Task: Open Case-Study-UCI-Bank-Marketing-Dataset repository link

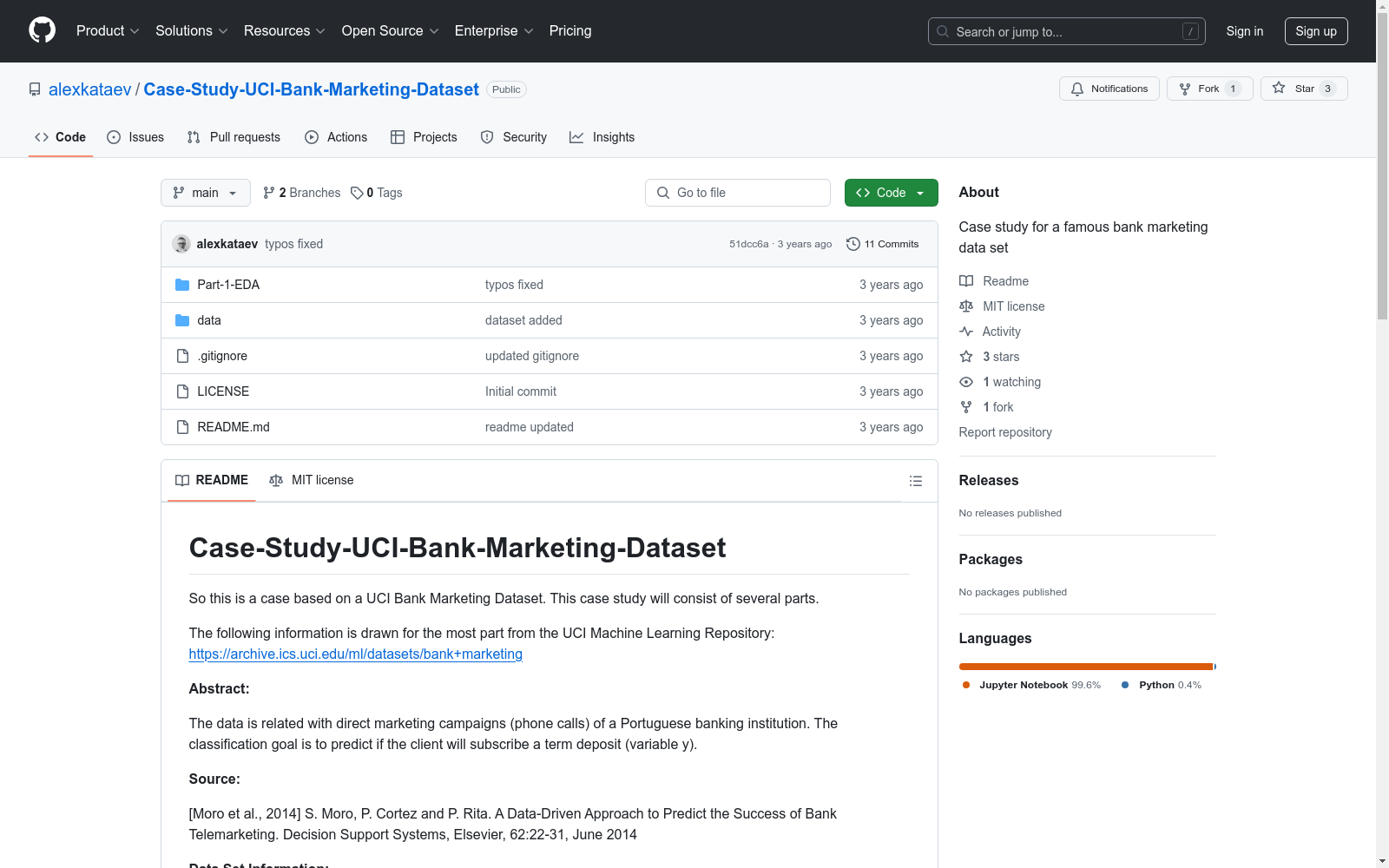Action: click(311, 89)
